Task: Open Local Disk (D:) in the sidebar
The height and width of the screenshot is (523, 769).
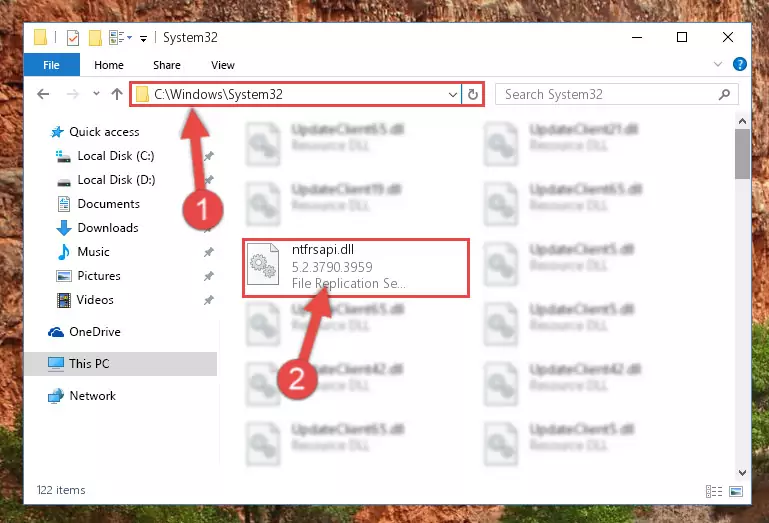Action: pyautogui.click(x=116, y=180)
